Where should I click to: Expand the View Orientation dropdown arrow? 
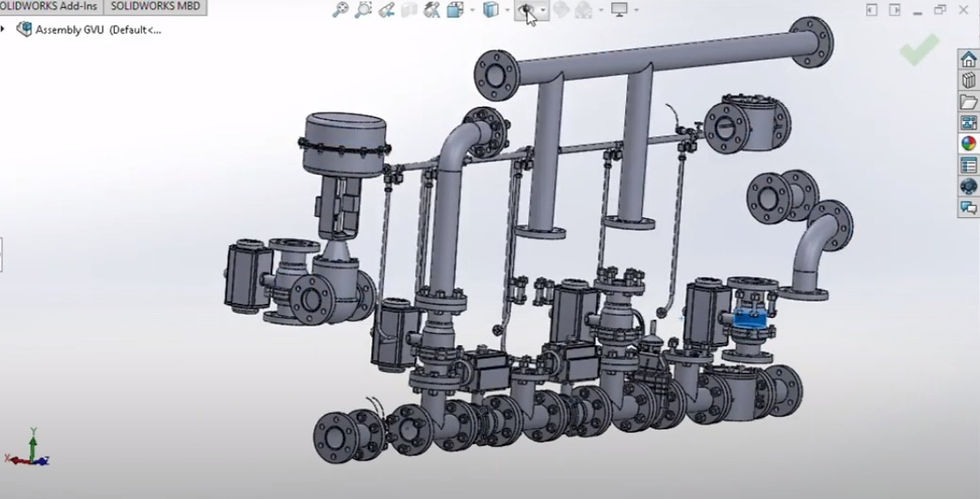click(472, 10)
